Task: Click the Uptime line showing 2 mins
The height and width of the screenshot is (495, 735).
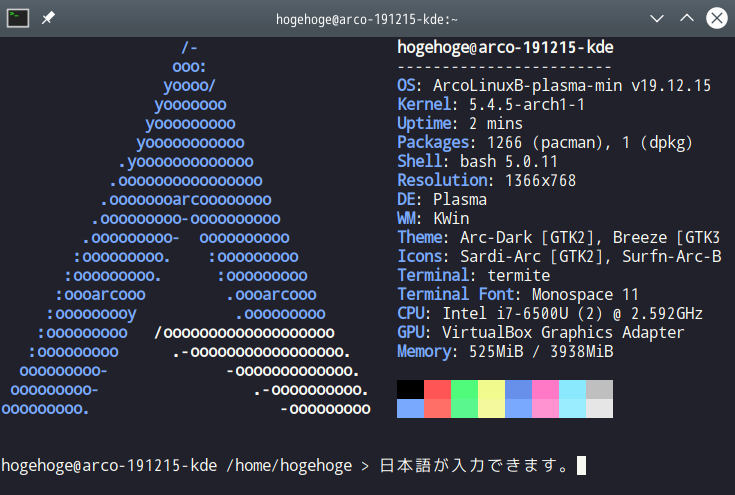Action: point(460,124)
